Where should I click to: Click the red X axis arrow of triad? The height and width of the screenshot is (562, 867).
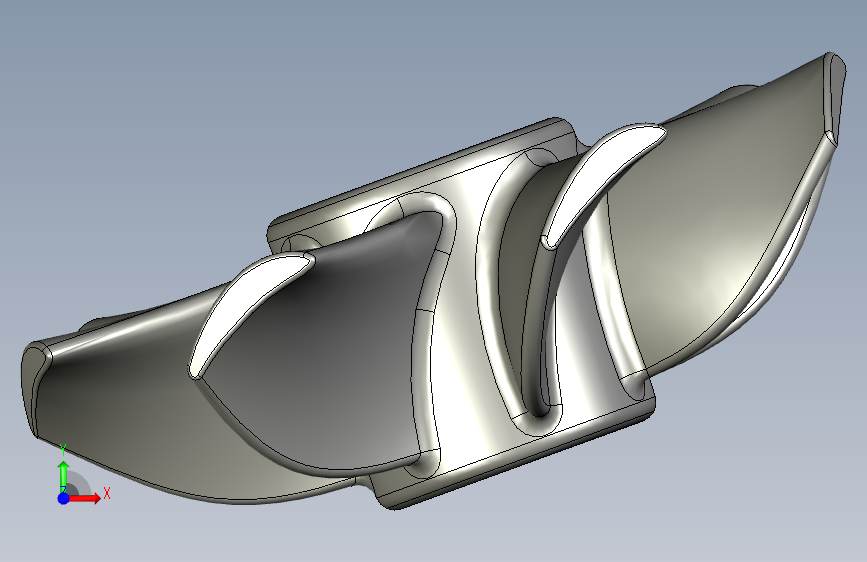click(84, 498)
